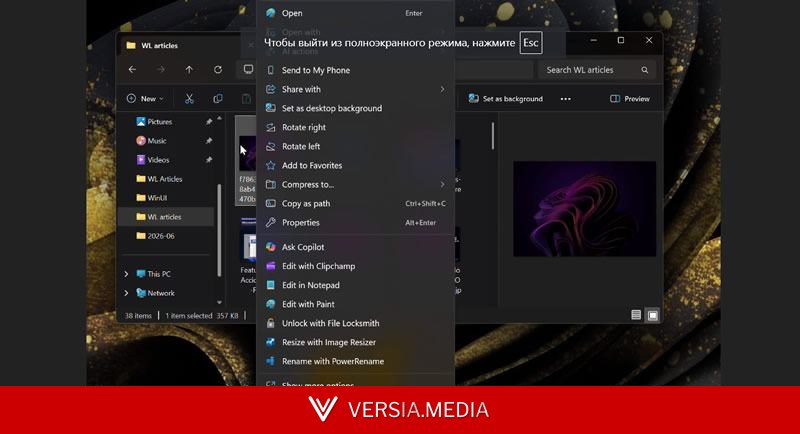Open the See more three-dots menu
800x434 pixels.
click(566, 99)
